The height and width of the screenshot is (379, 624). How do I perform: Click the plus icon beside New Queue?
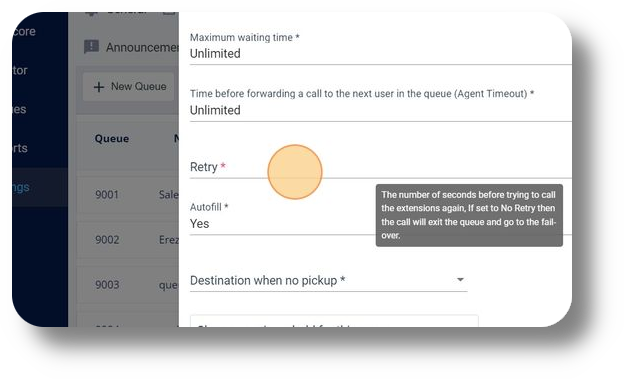[99, 87]
